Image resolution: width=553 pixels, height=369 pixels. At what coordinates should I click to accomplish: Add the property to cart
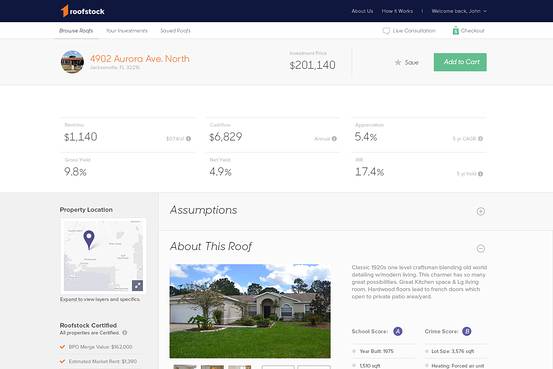click(460, 62)
